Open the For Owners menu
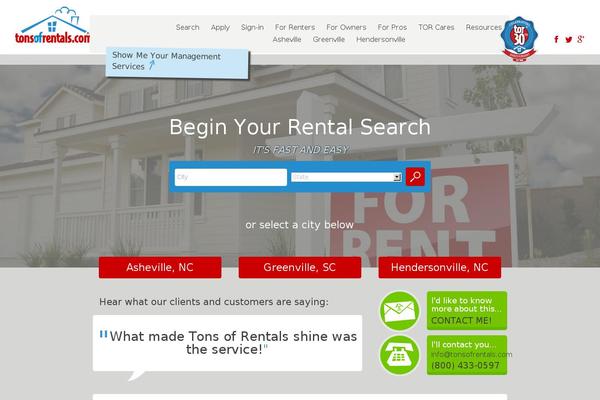600x400 pixels. click(x=346, y=27)
